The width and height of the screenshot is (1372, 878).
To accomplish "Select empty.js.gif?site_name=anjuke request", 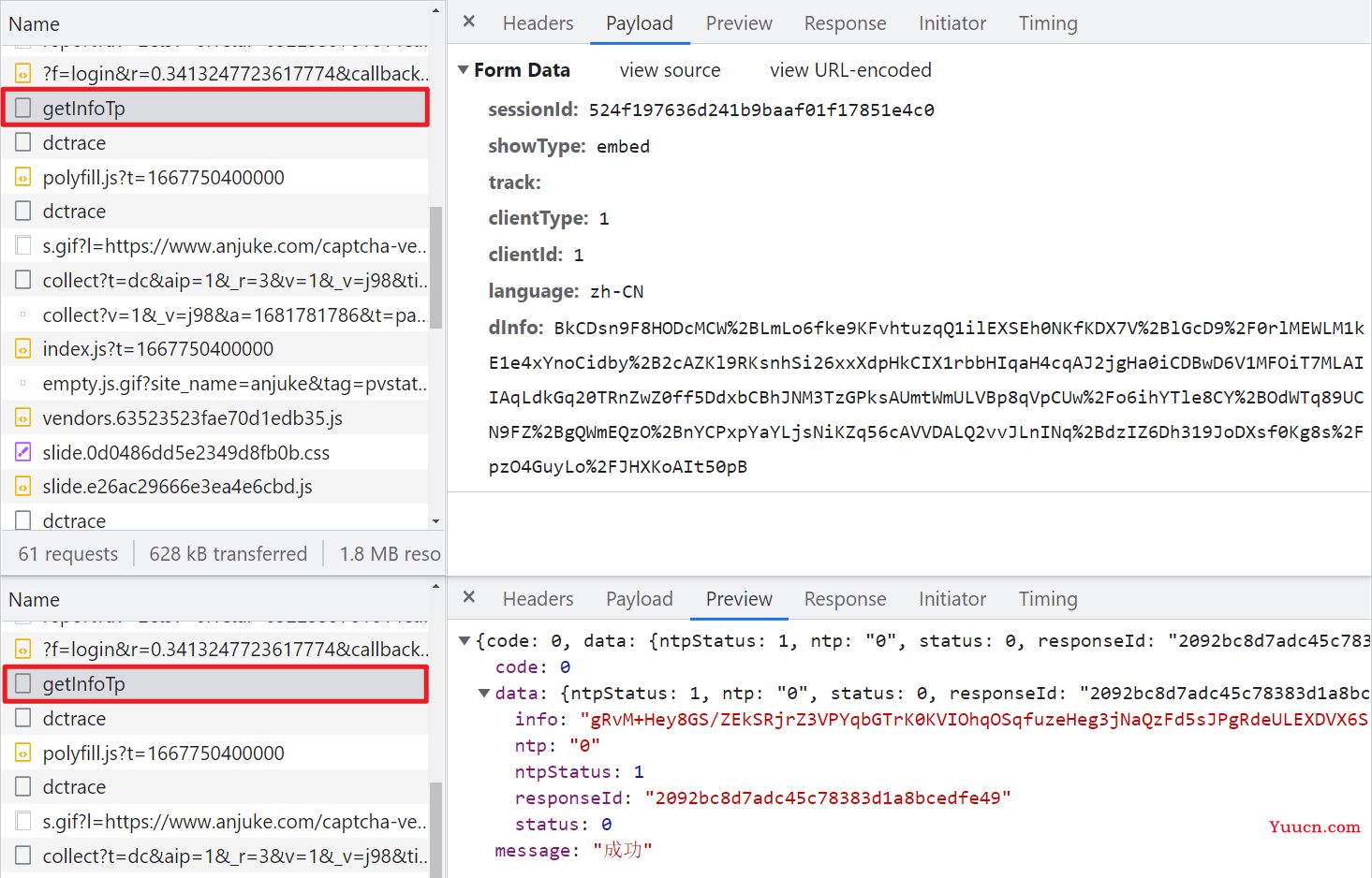I will point(214,384).
